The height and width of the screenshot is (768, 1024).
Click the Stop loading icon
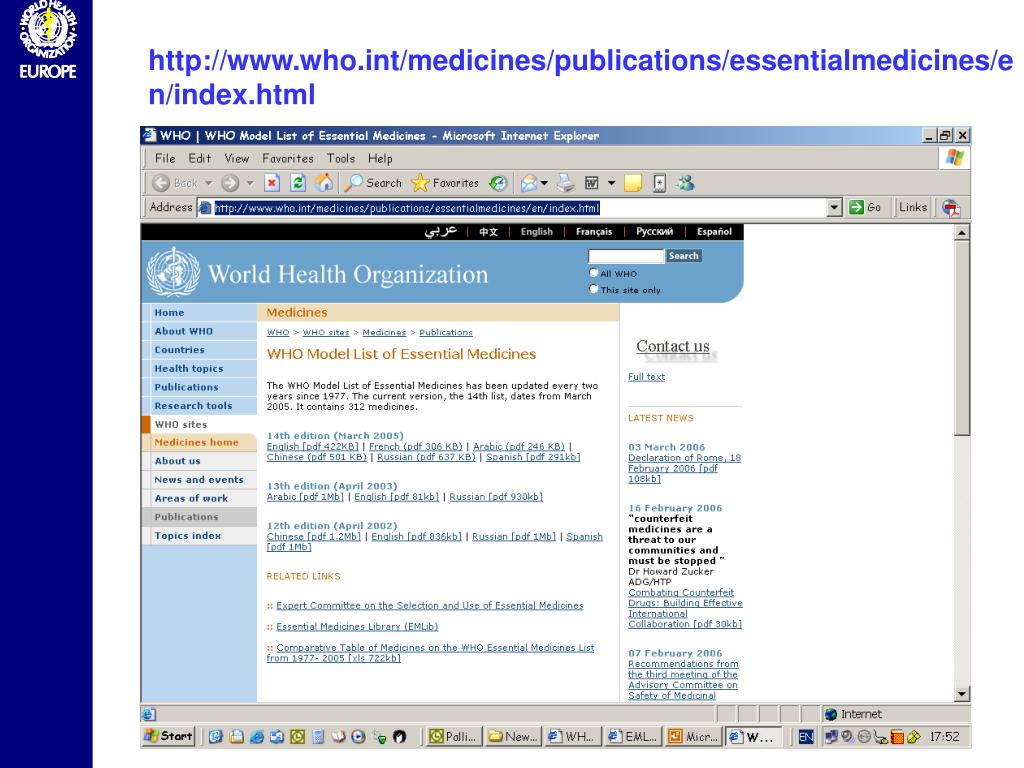(x=272, y=184)
